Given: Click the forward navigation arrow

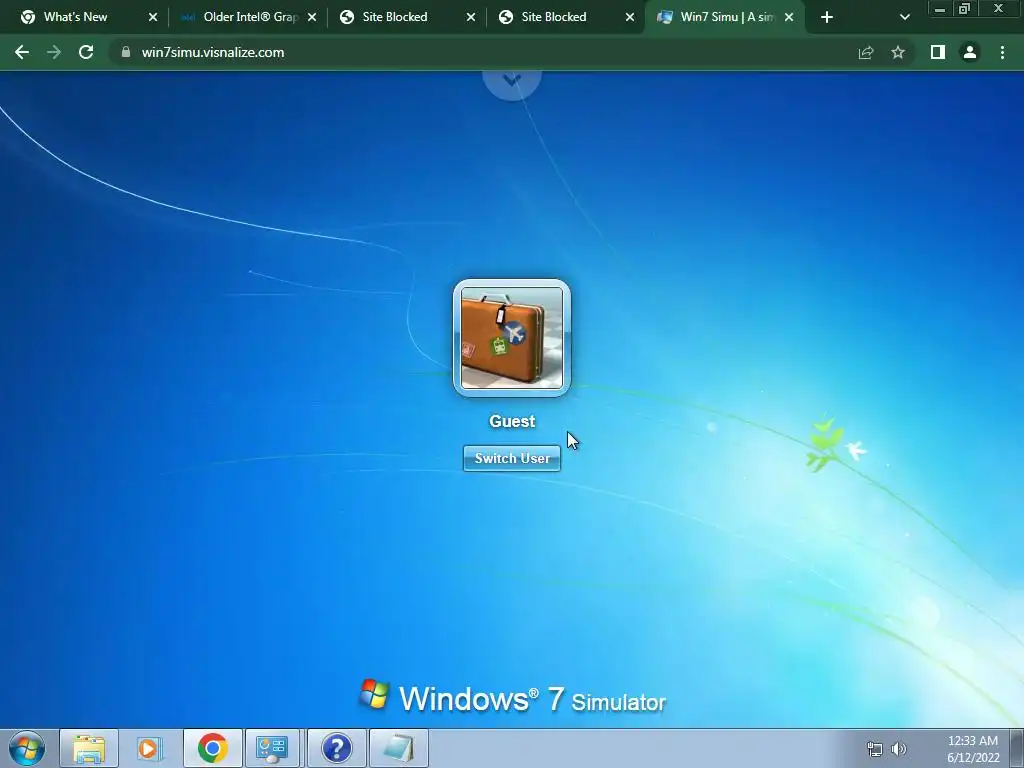Looking at the screenshot, I should [54, 52].
